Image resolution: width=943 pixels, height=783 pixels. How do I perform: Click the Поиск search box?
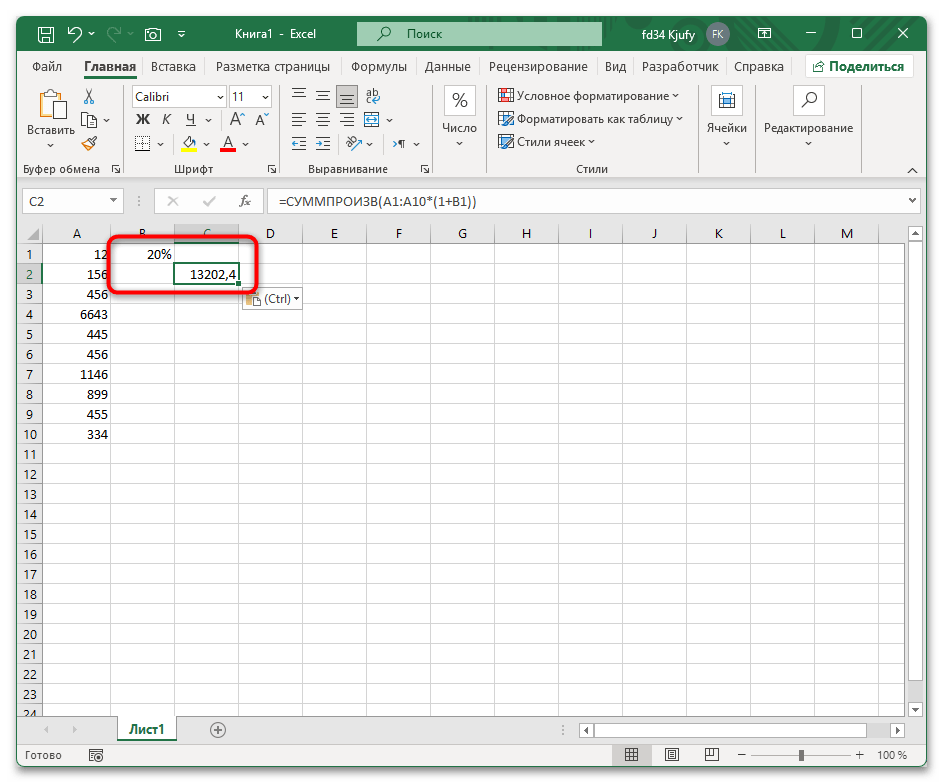click(x=479, y=34)
